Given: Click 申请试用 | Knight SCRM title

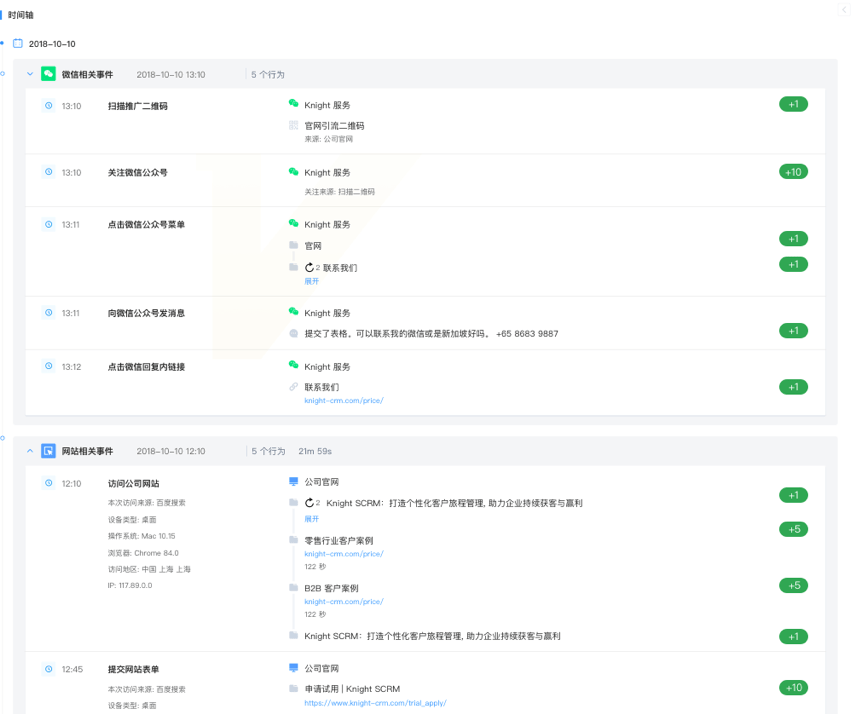Looking at the screenshot, I should pyautogui.click(x=352, y=689).
